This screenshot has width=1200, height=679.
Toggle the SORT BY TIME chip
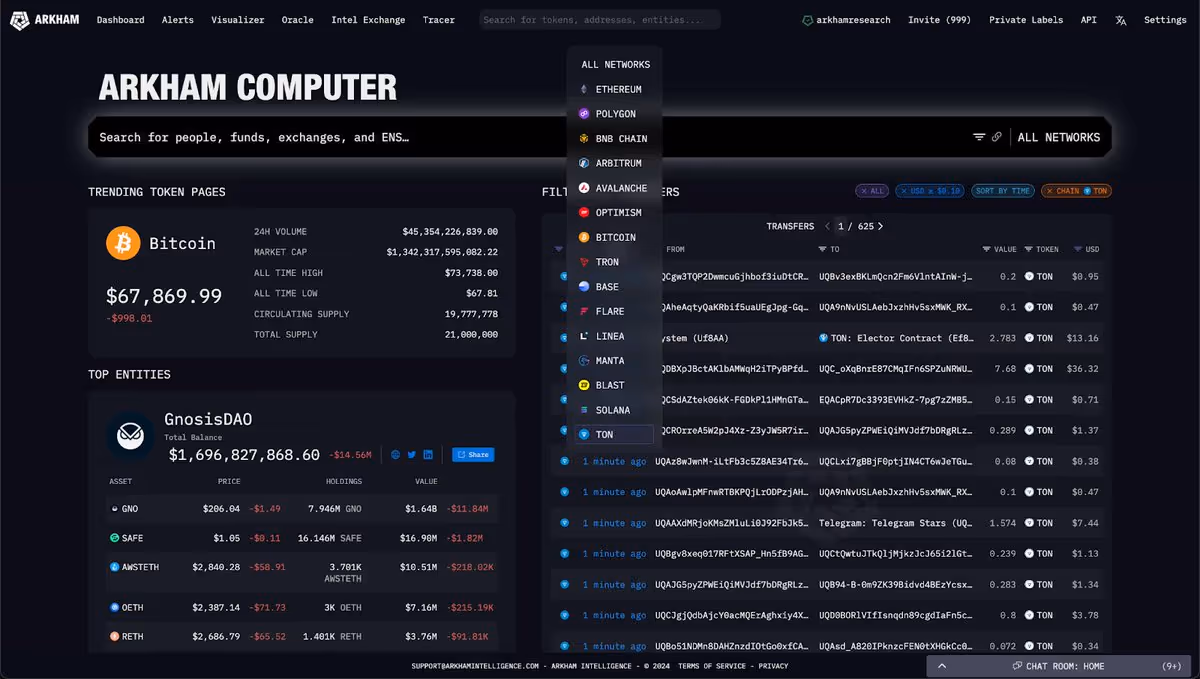[1003, 190]
